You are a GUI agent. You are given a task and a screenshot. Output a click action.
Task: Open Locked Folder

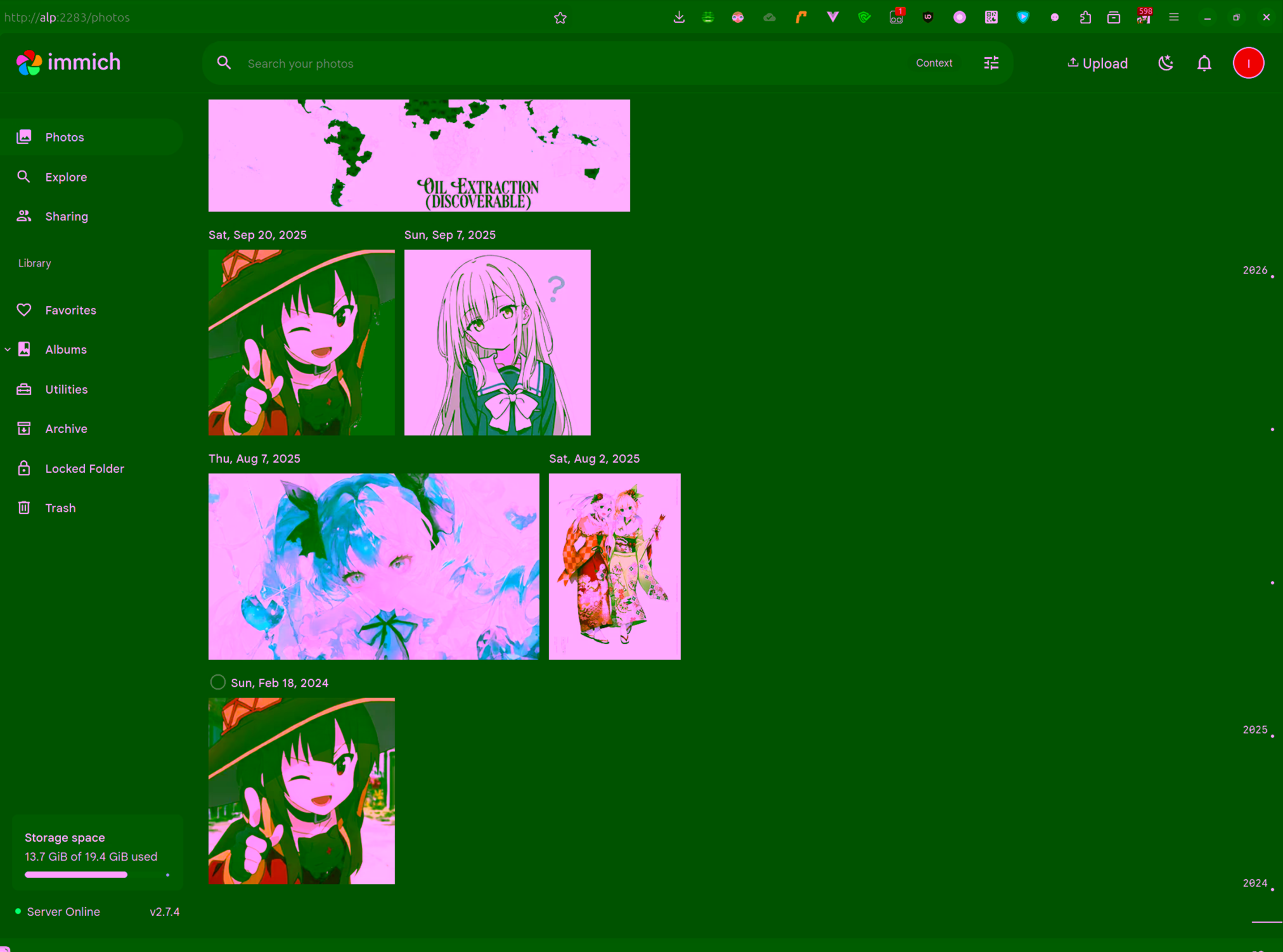(84, 468)
